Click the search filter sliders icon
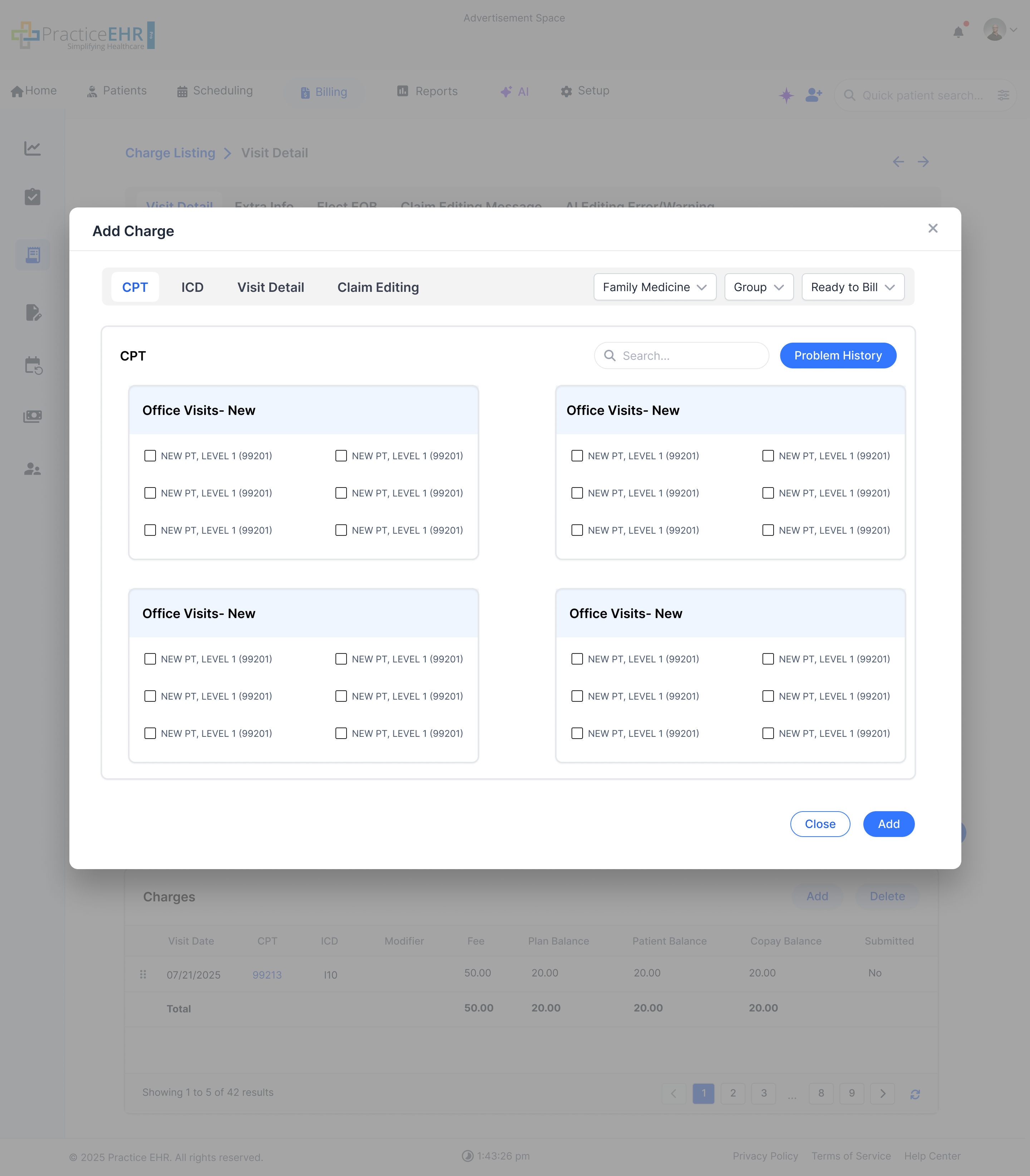Screen dimensions: 1030x1176 pos(1003,95)
